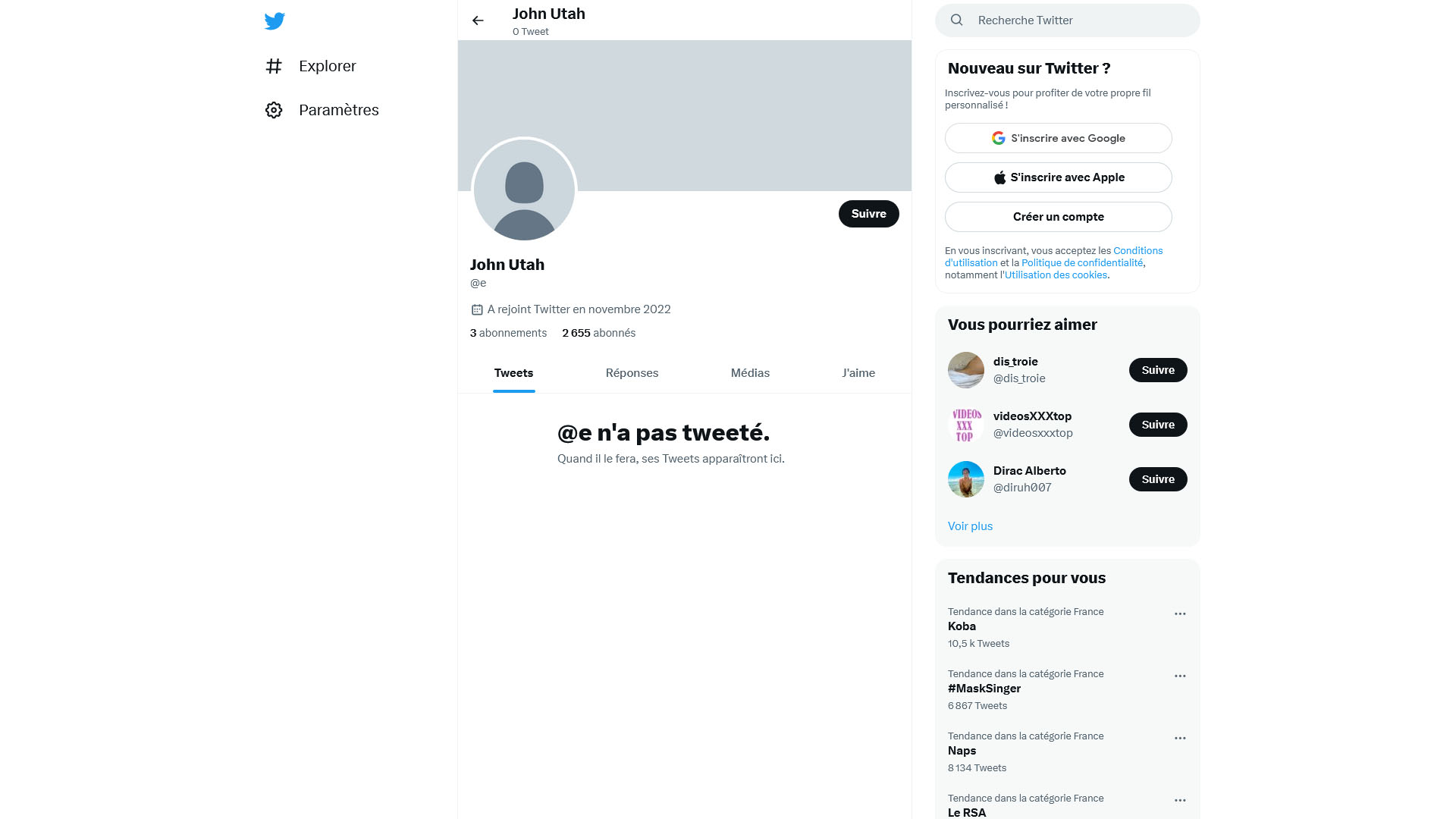Click S'inscrire avec Google
Viewport: 1456px width, 819px height.
(1059, 138)
